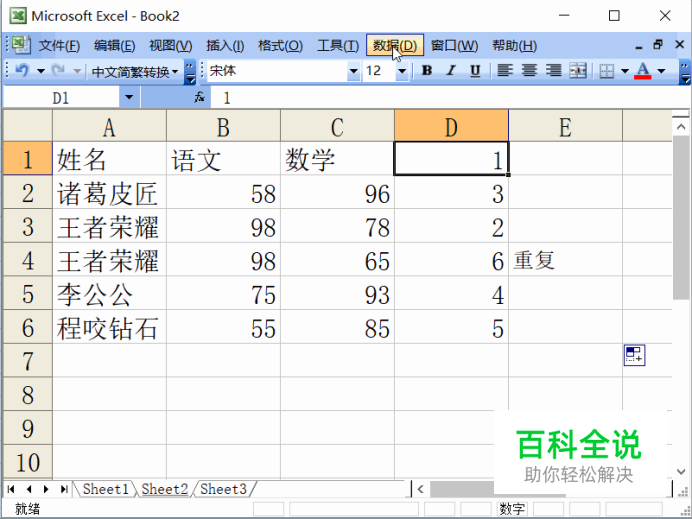Click in the Name Box field
The image size is (692, 519).
(x=61, y=98)
